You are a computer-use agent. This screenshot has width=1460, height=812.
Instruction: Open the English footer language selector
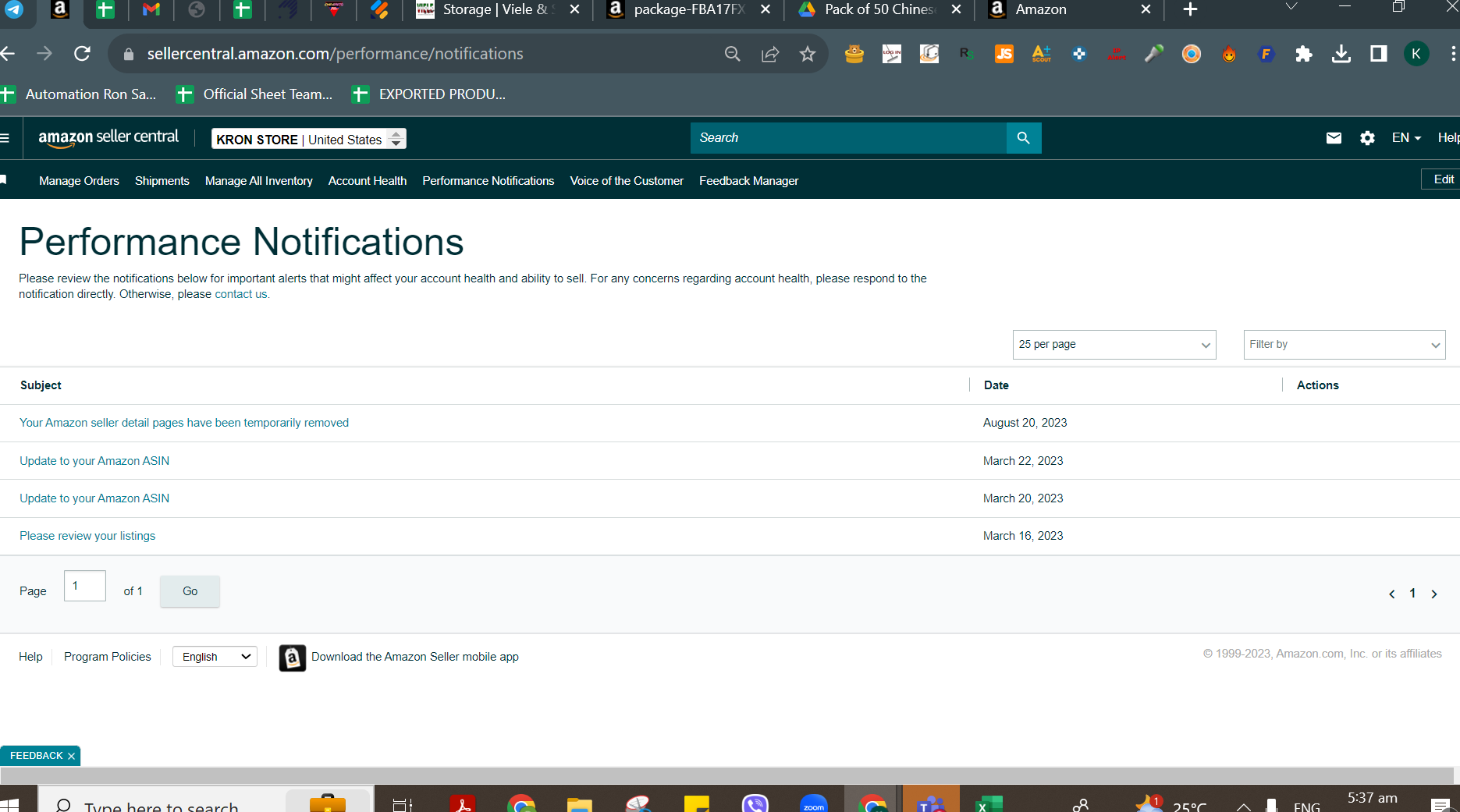click(x=215, y=657)
